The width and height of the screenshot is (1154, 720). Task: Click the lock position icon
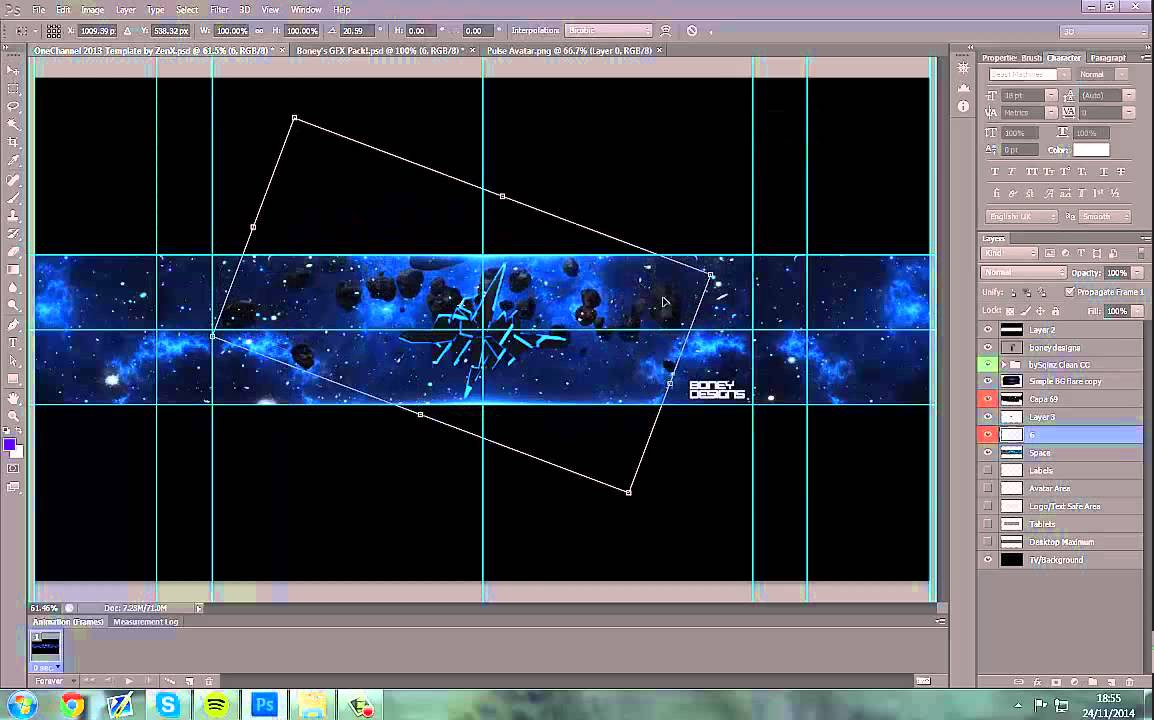(x=1041, y=311)
